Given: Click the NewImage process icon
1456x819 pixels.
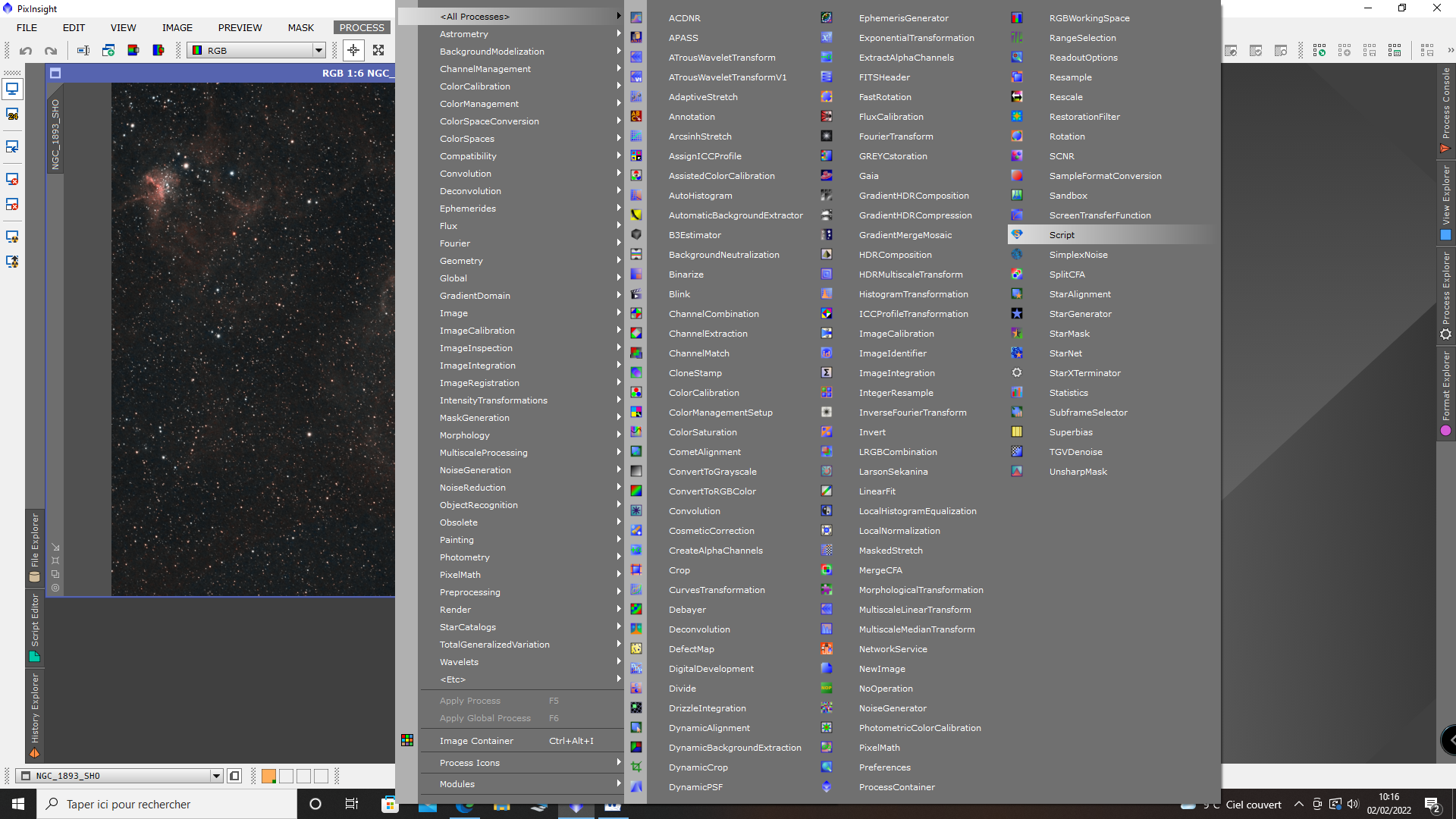Looking at the screenshot, I should point(827,669).
